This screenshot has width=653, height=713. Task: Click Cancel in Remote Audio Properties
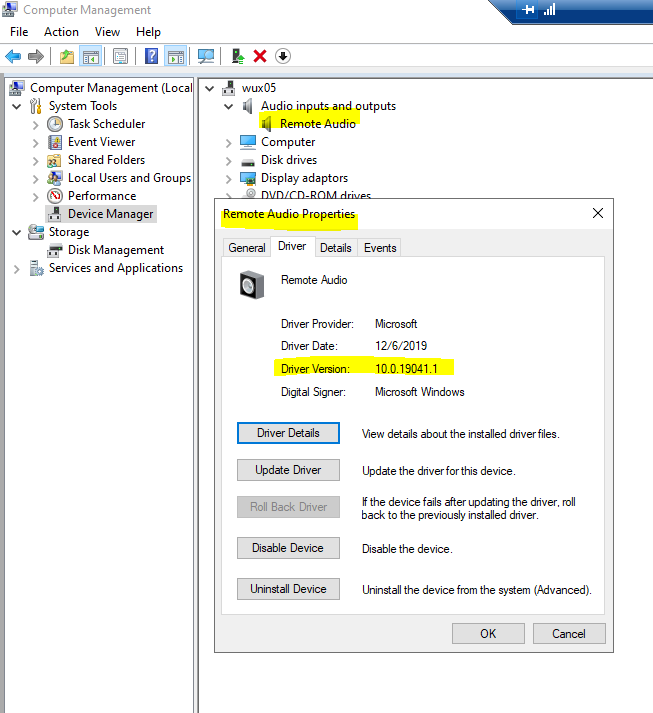pyautogui.click(x=569, y=633)
